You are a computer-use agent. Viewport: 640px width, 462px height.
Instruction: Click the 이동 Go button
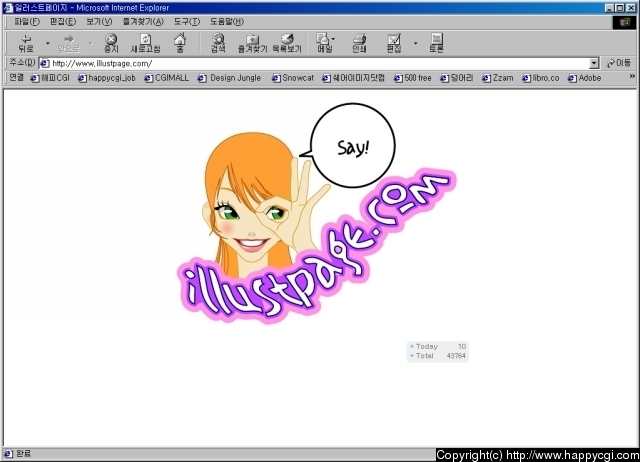point(619,63)
